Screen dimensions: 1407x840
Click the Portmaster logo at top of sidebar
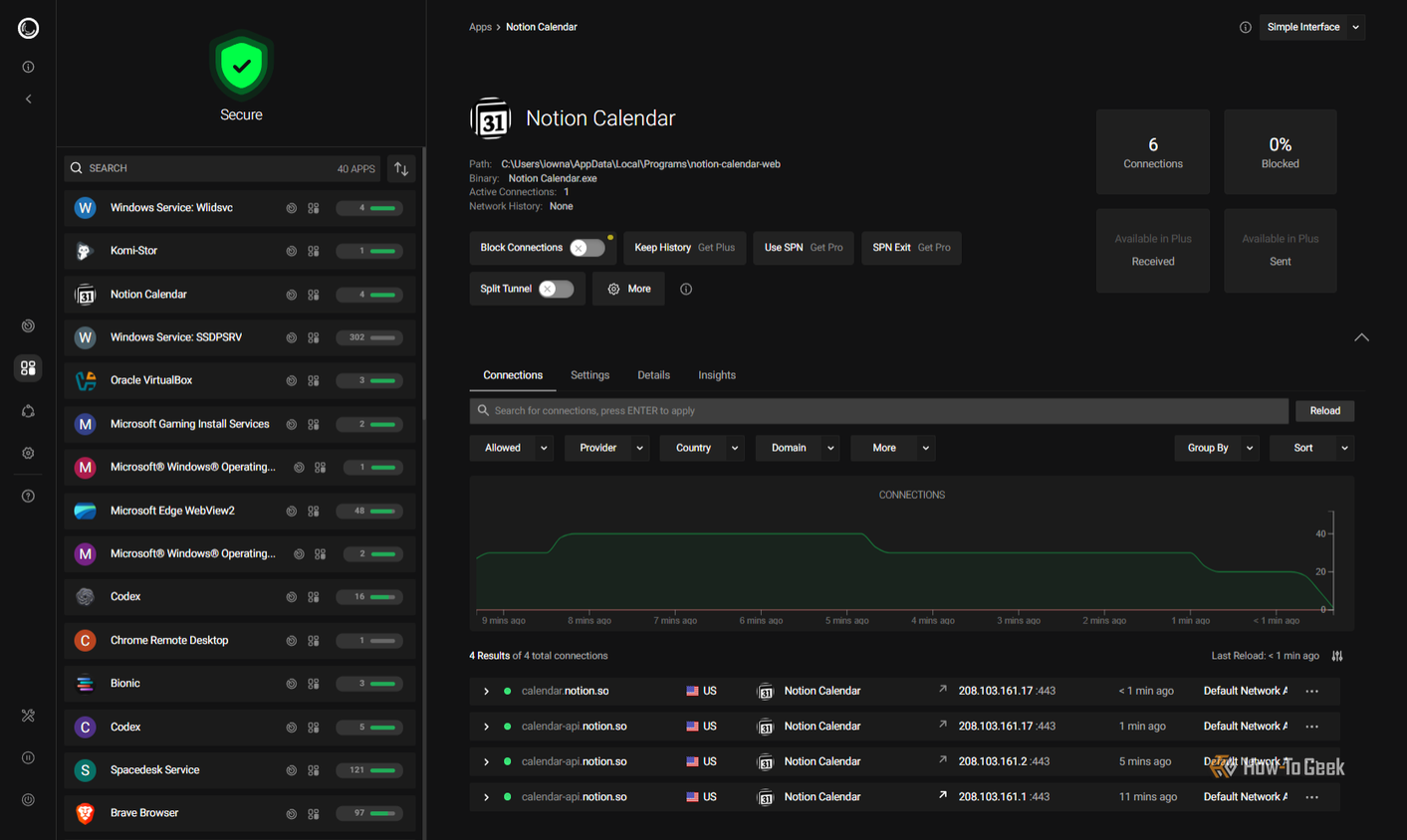point(28,28)
